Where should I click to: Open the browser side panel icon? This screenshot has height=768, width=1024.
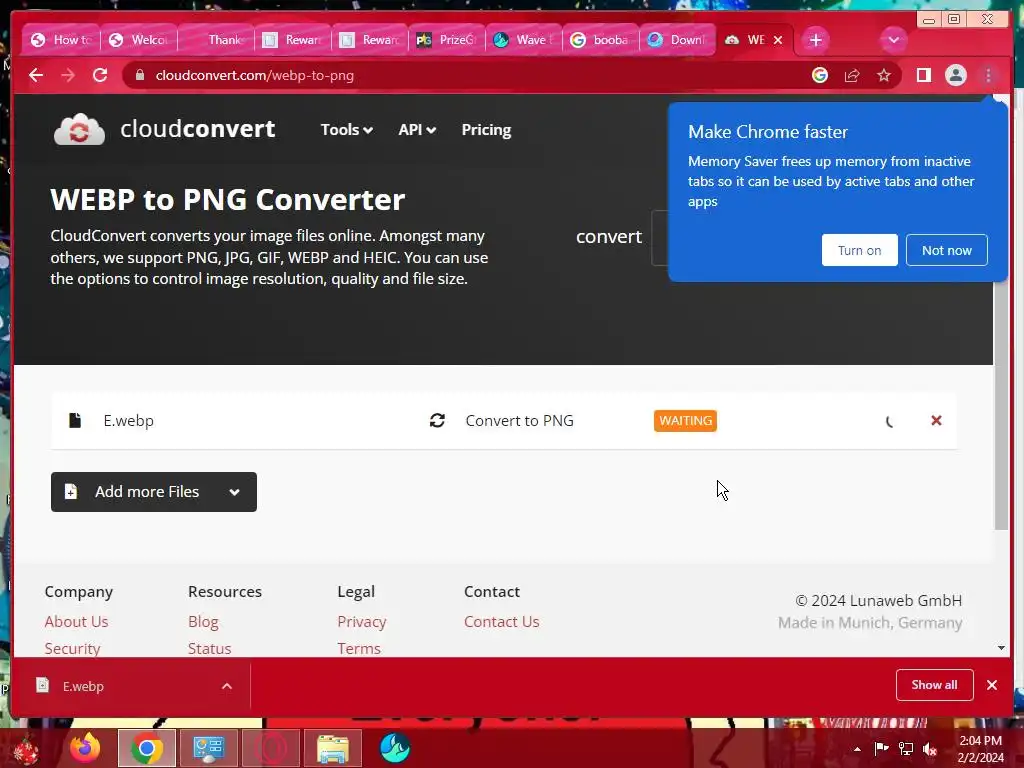coord(923,75)
